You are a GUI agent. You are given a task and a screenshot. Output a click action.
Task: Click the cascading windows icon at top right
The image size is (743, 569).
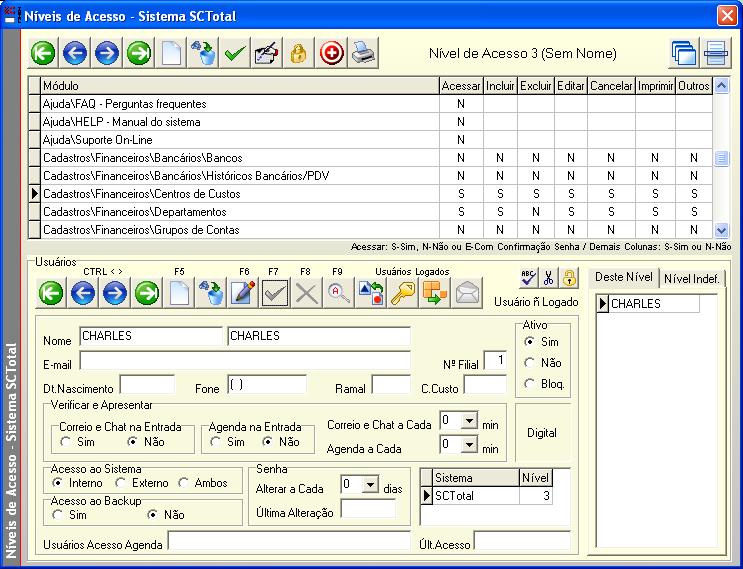[683, 54]
